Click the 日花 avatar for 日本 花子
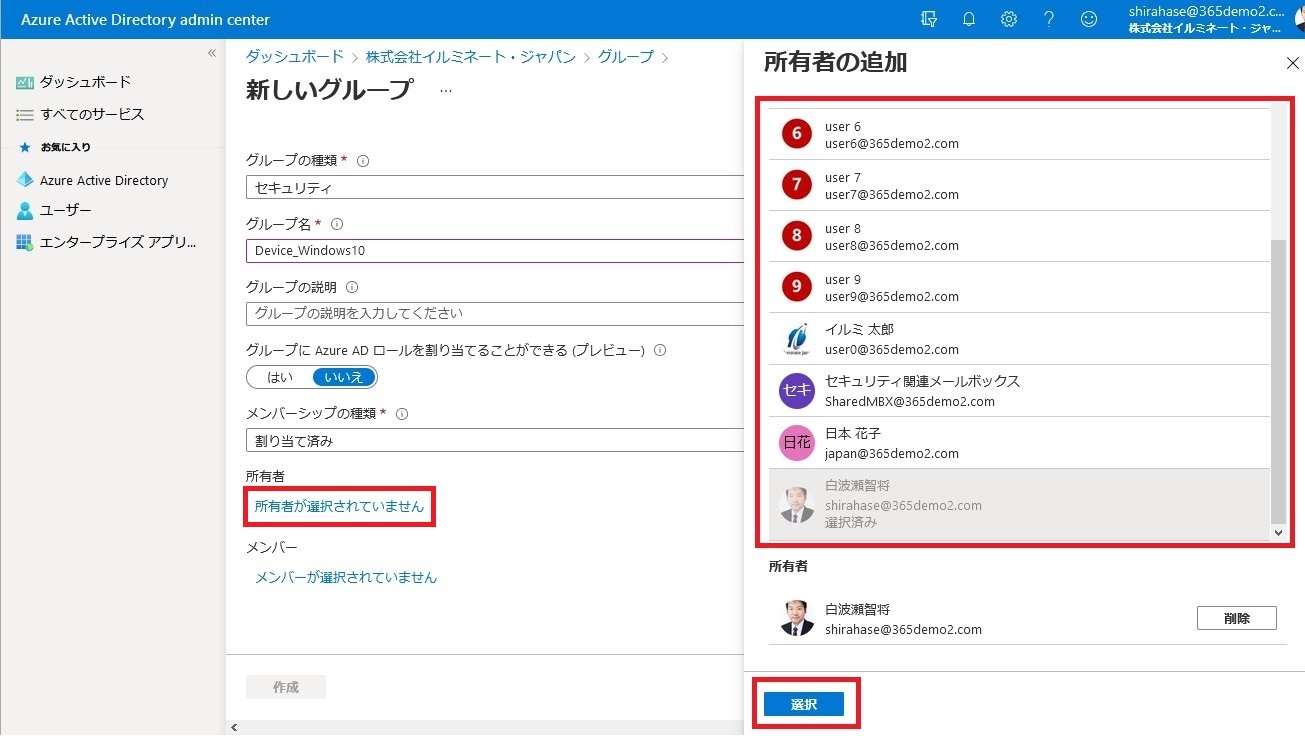This screenshot has width=1305, height=736. click(797, 443)
